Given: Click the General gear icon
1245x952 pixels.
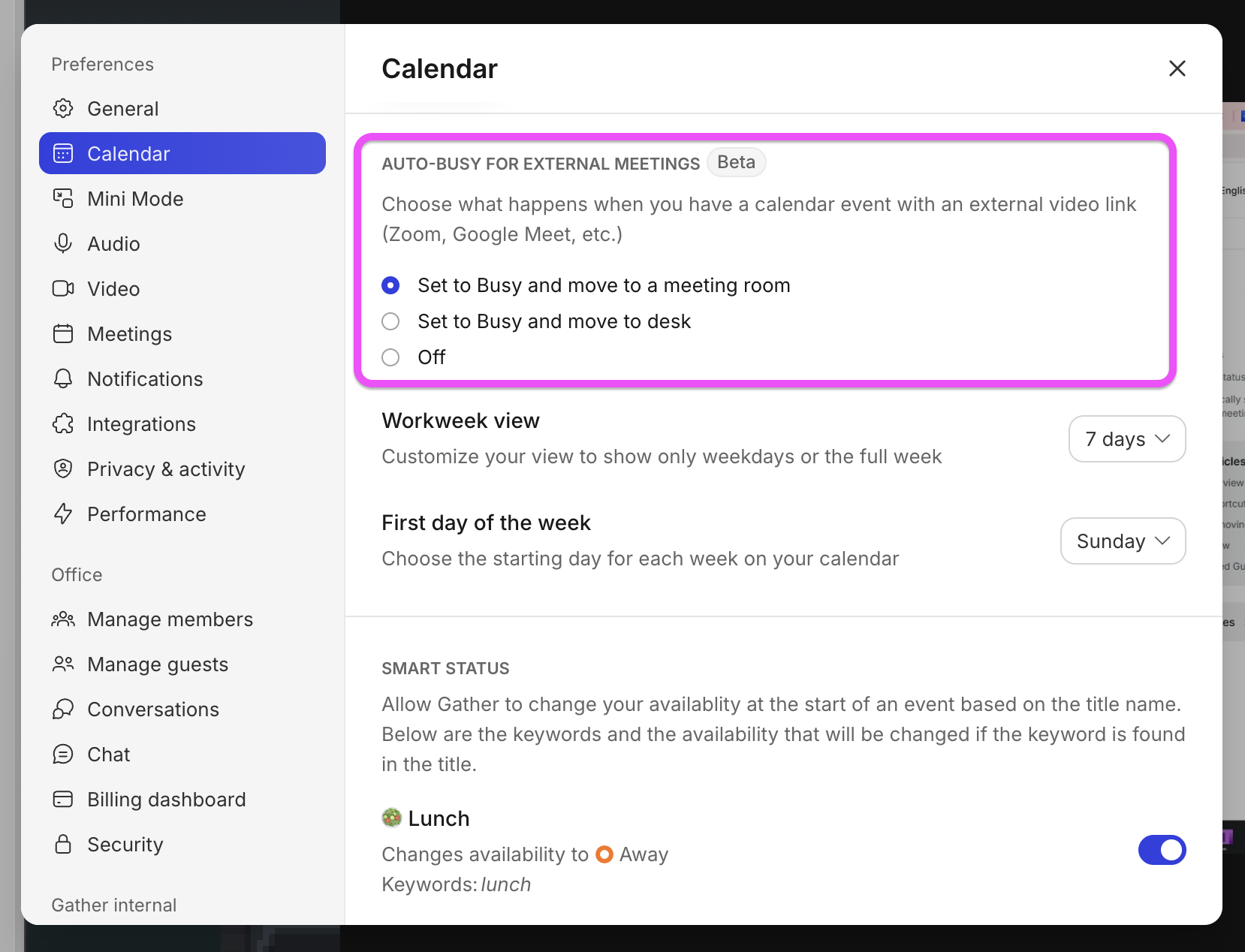Looking at the screenshot, I should (63, 109).
